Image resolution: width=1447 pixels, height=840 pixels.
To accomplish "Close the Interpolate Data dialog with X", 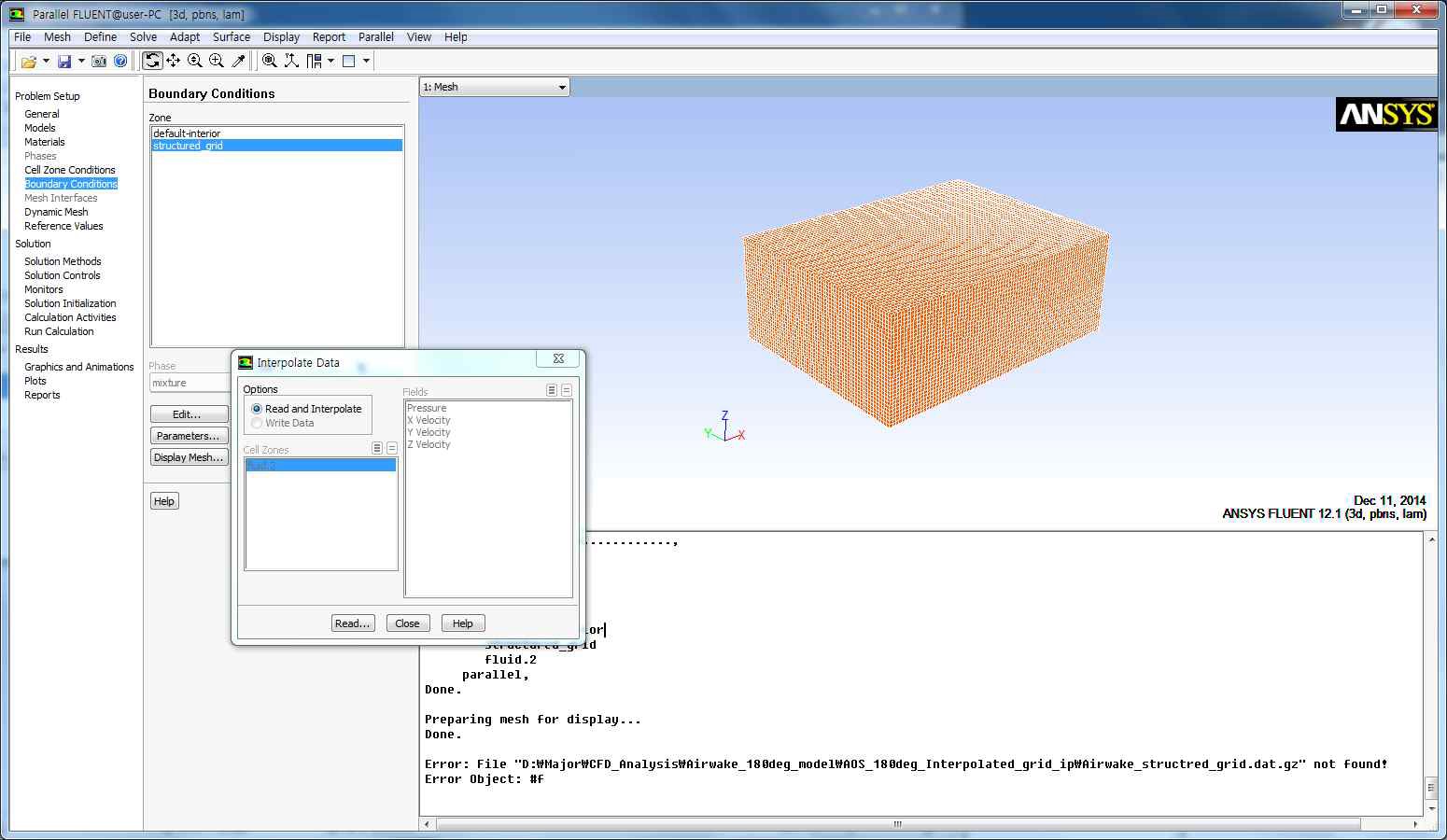I will tap(558, 359).
